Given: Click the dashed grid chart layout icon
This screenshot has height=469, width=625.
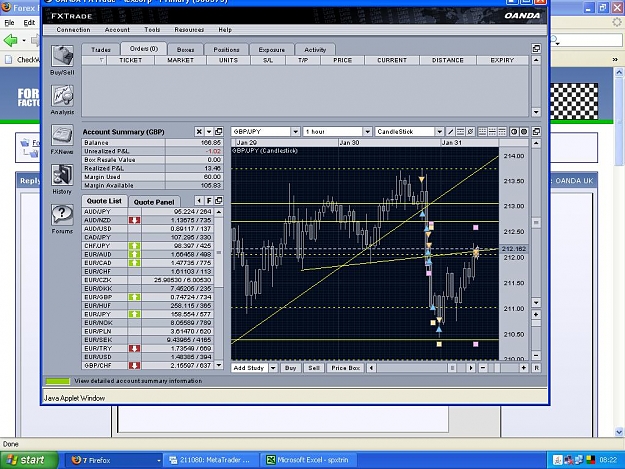Looking at the screenshot, I should (492, 131).
